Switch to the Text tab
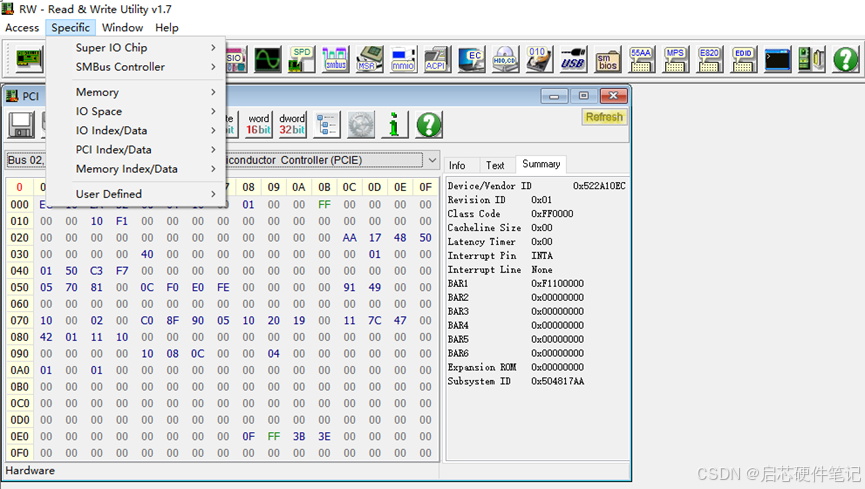Image resolution: width=865 pixels, height=489 pixels. pyautogui.click(x=495, y=165)
